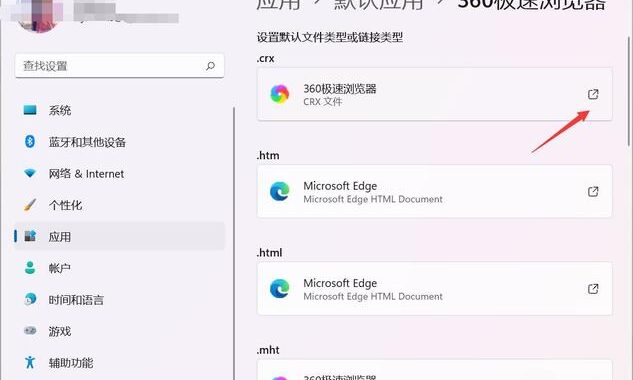
Task: Click the .crx 360极速浏览器 default app card
Action: tap(434, 94)
